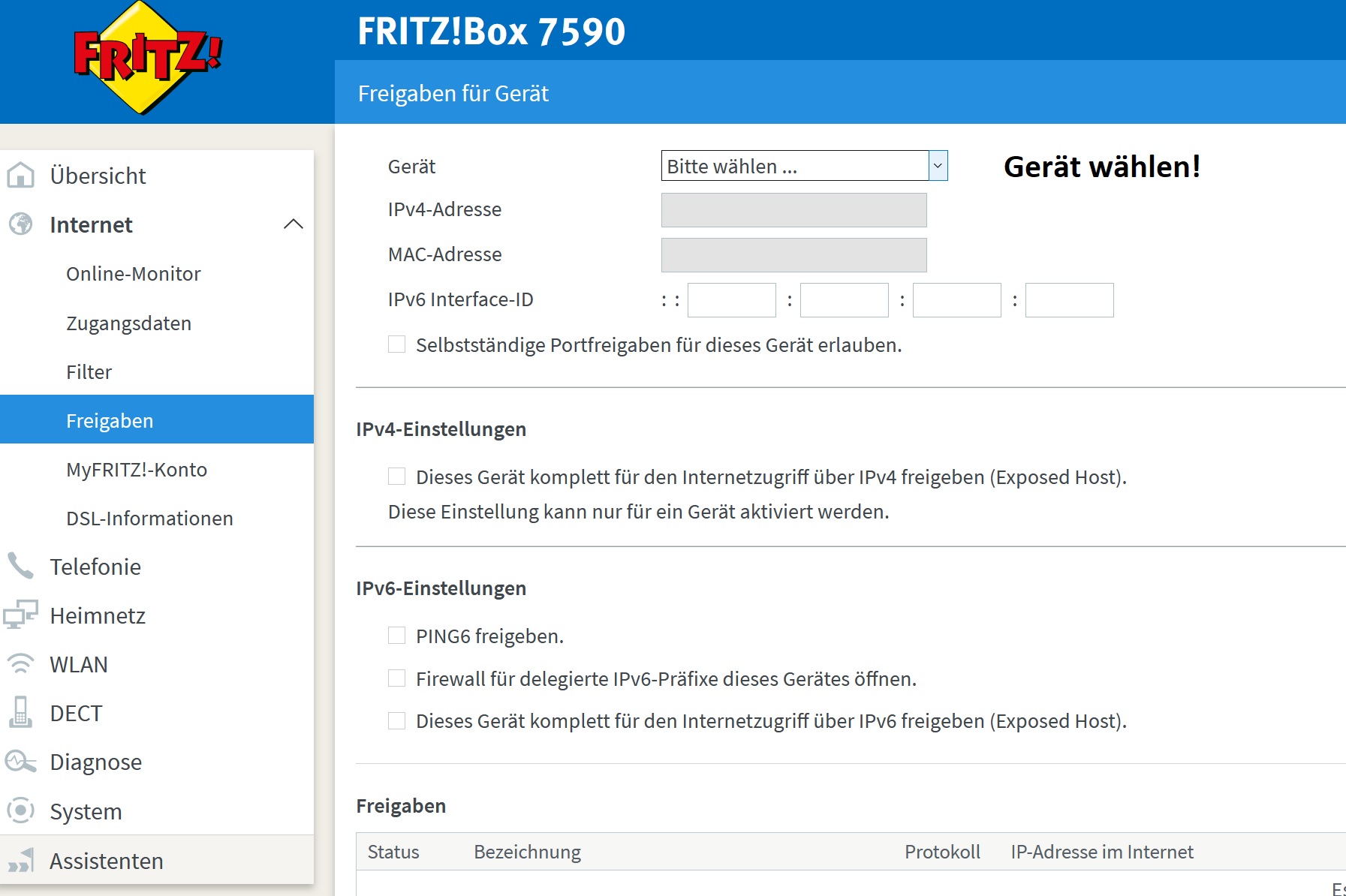
Task: Click the IPv6-Einstellungen section heading
Action: pos(441,588)
